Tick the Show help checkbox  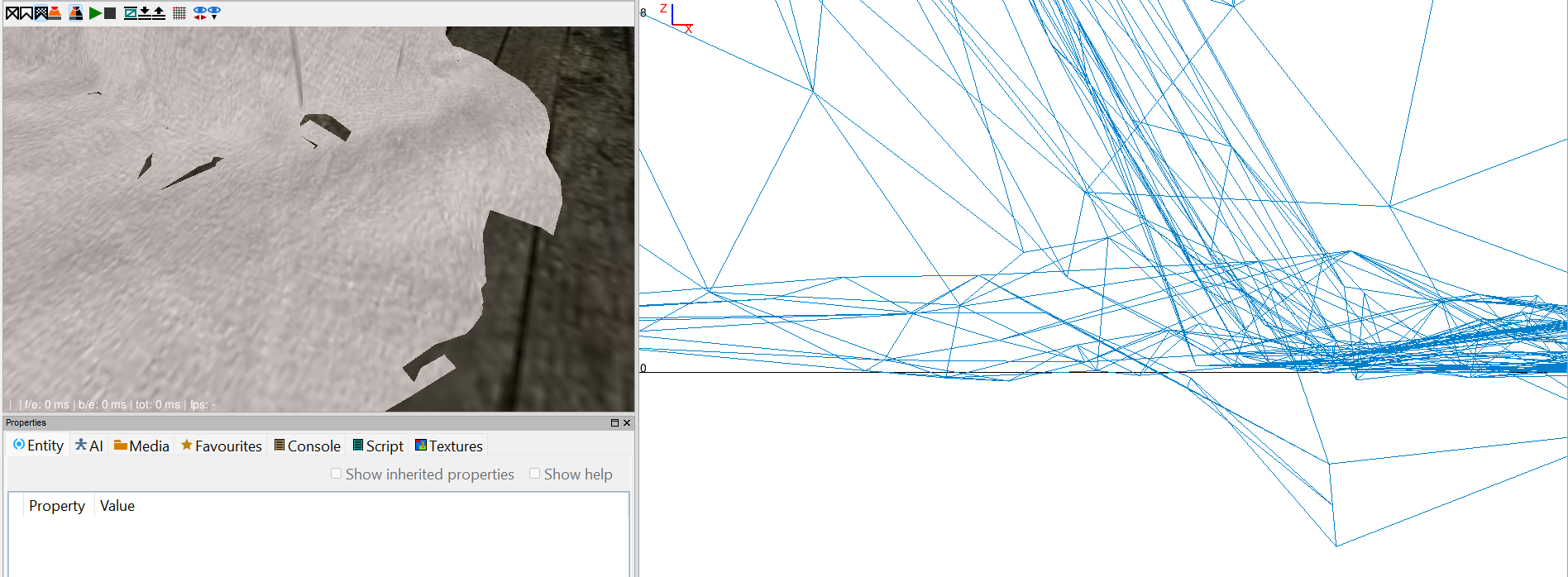535,474
